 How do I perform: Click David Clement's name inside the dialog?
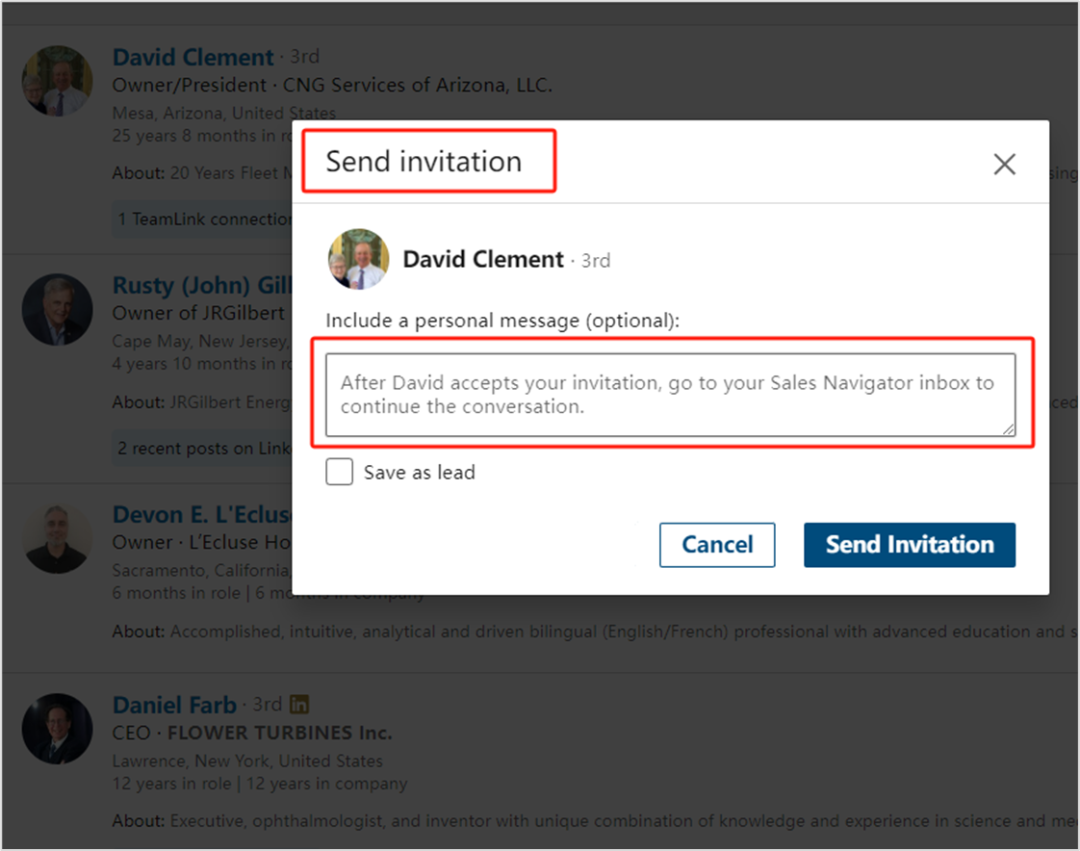(483, 260)
